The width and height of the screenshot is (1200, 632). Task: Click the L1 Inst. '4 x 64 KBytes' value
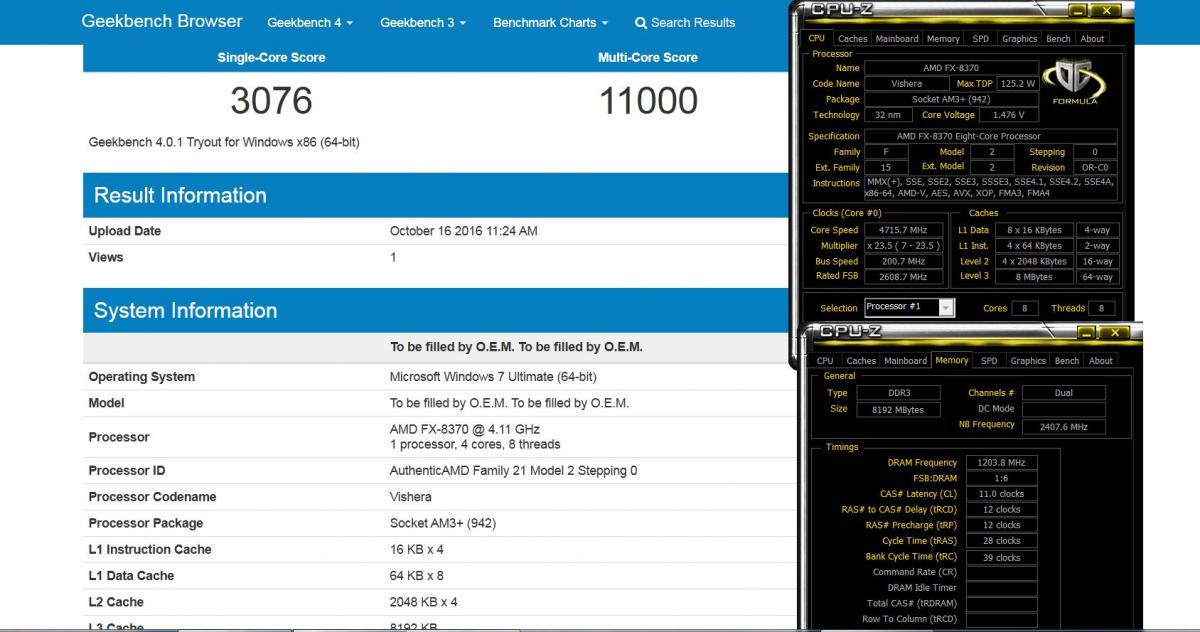[1036, 245]
